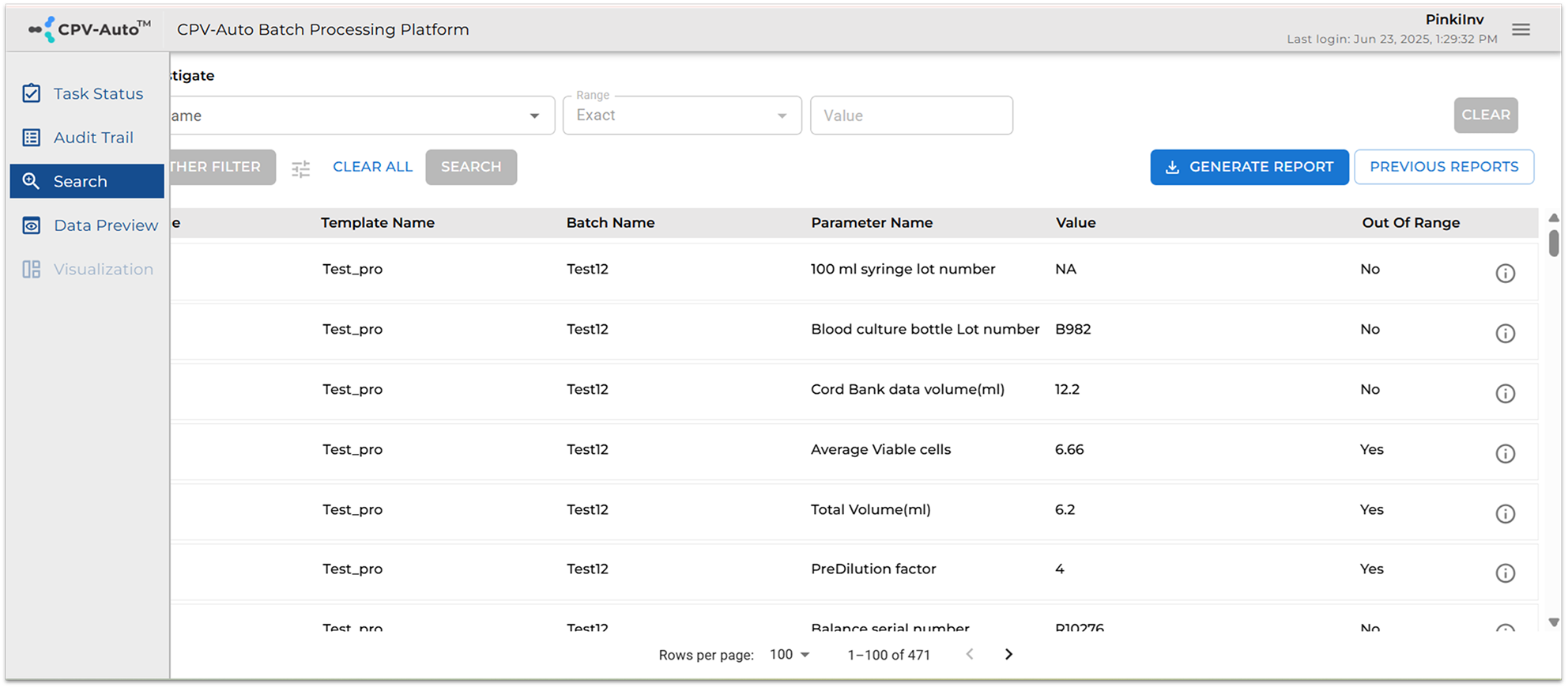Screen dimensions: 1568x688
Task: Click the partially visible OTHER FILTER button
Action: 222,167
